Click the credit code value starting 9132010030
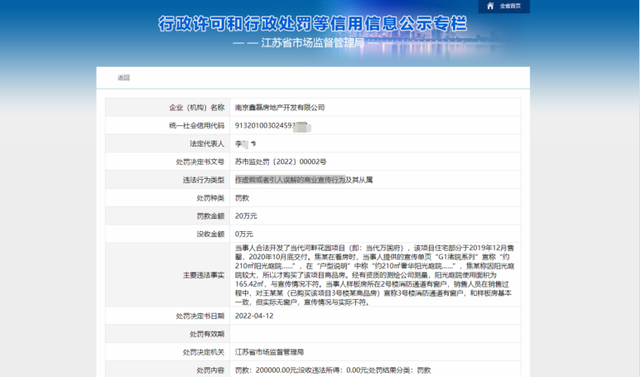 coord(273,126)
